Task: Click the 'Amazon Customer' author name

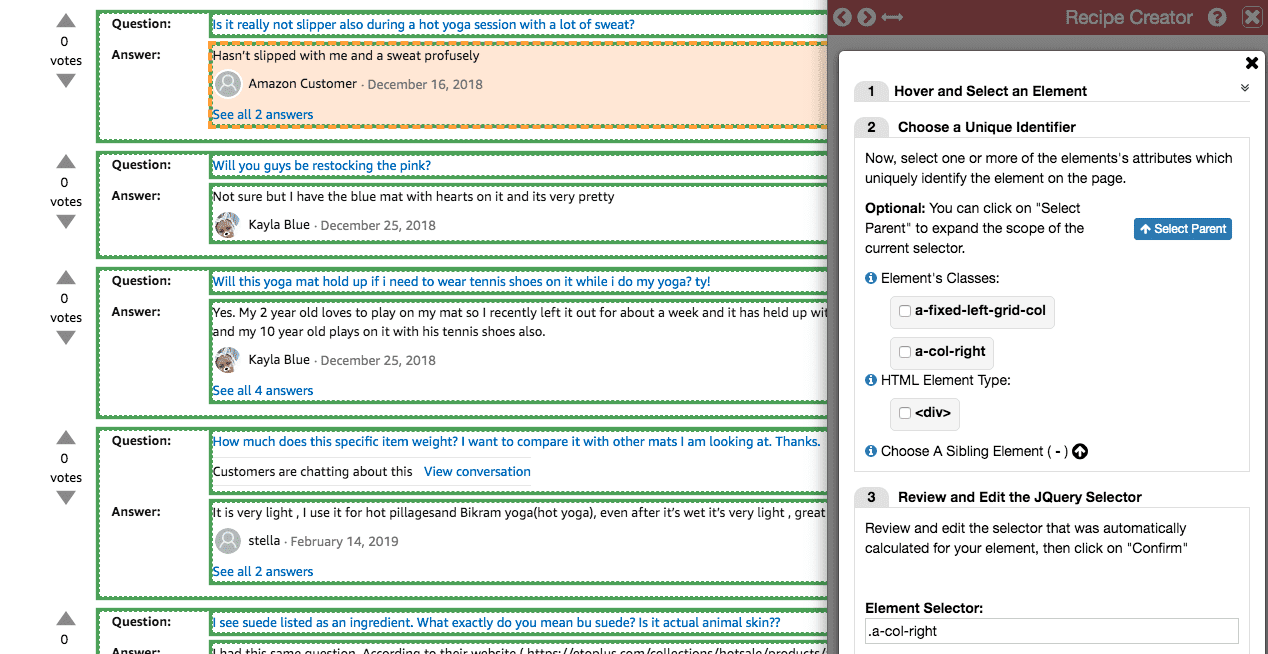Action: 302,84
